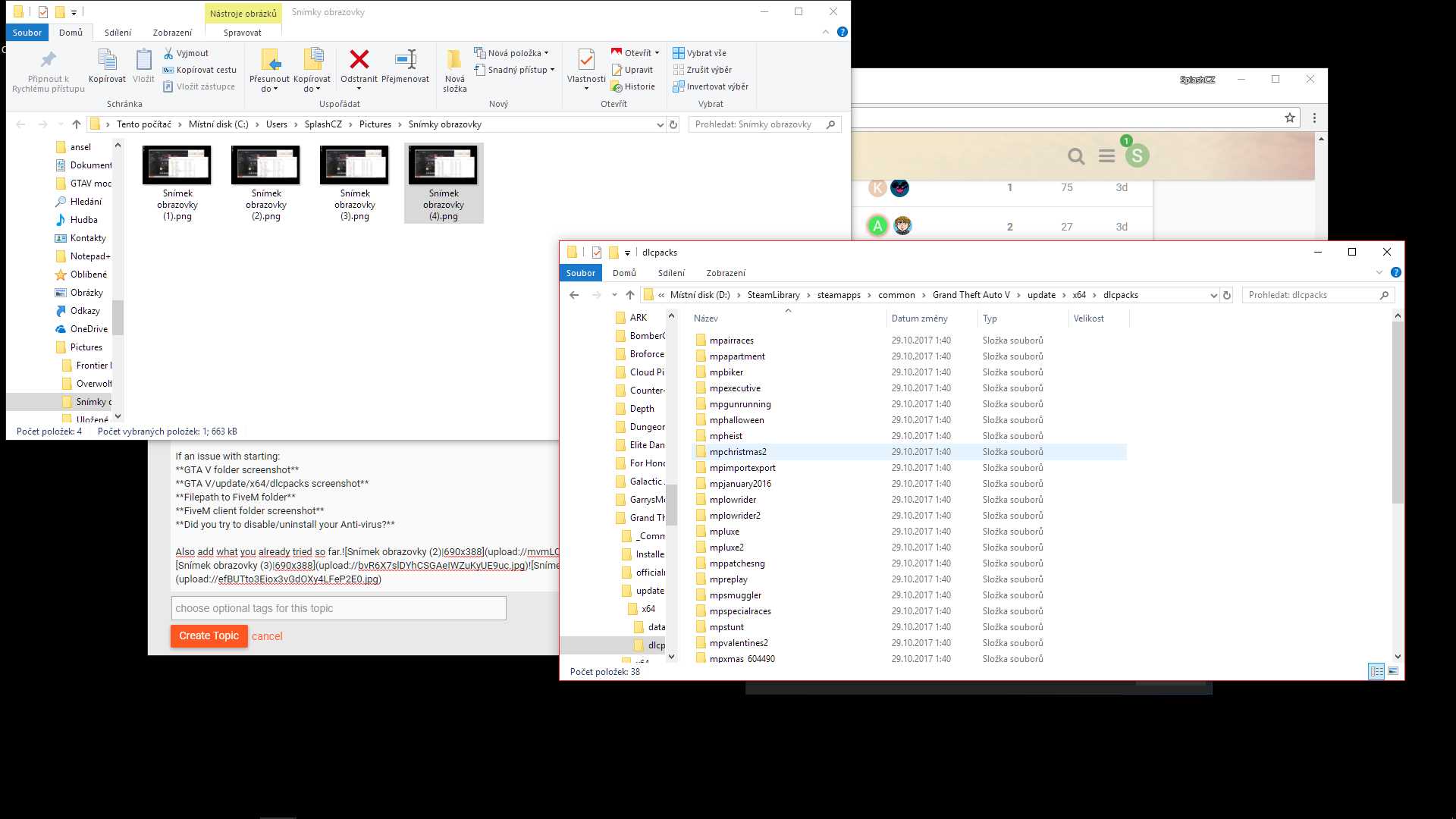Click the green S user avatar

pyautogui.click(x=1137, y=155)
